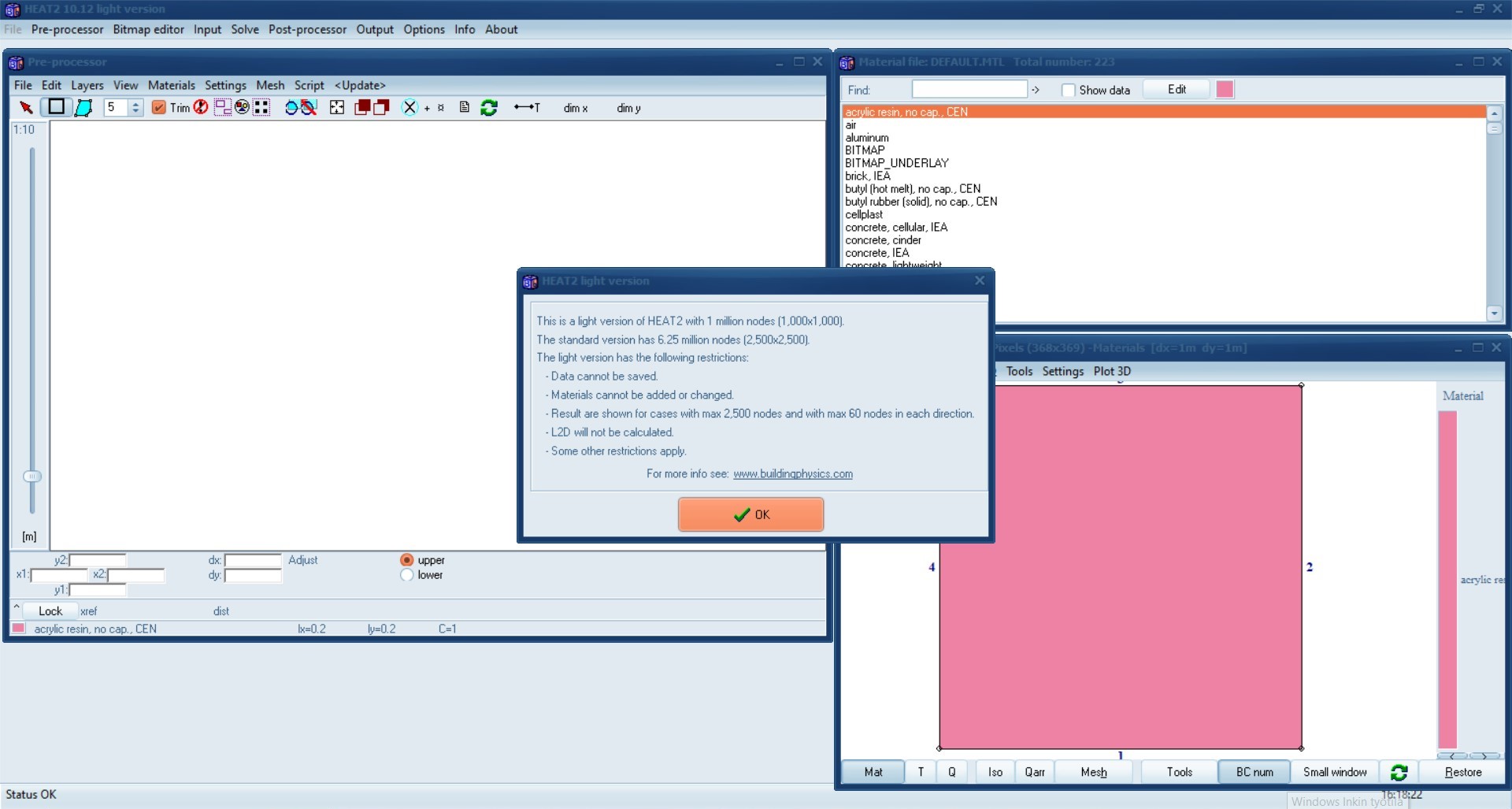Click the four black squares icon
This screenshot has width=1512, height=809.
tap(261, 107)
